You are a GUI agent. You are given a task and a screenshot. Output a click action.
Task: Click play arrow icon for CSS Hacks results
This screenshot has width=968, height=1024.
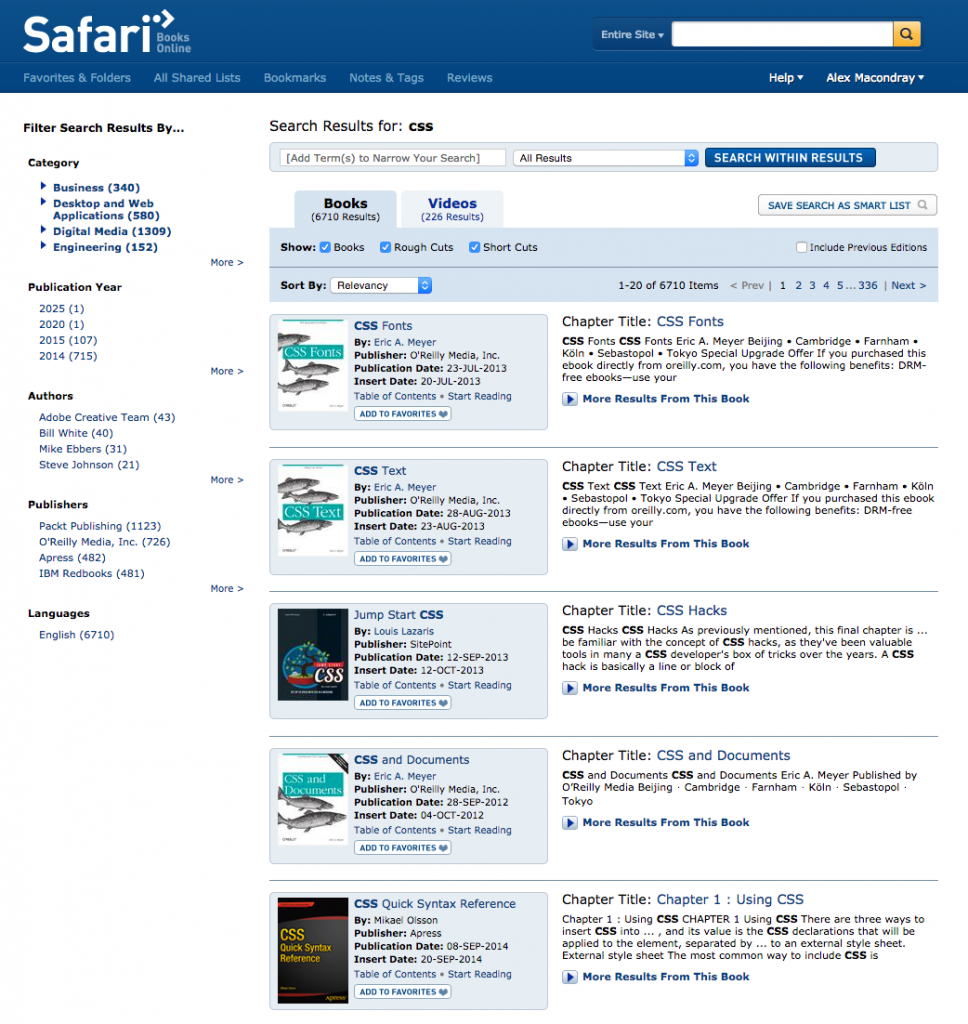point(570,688)
